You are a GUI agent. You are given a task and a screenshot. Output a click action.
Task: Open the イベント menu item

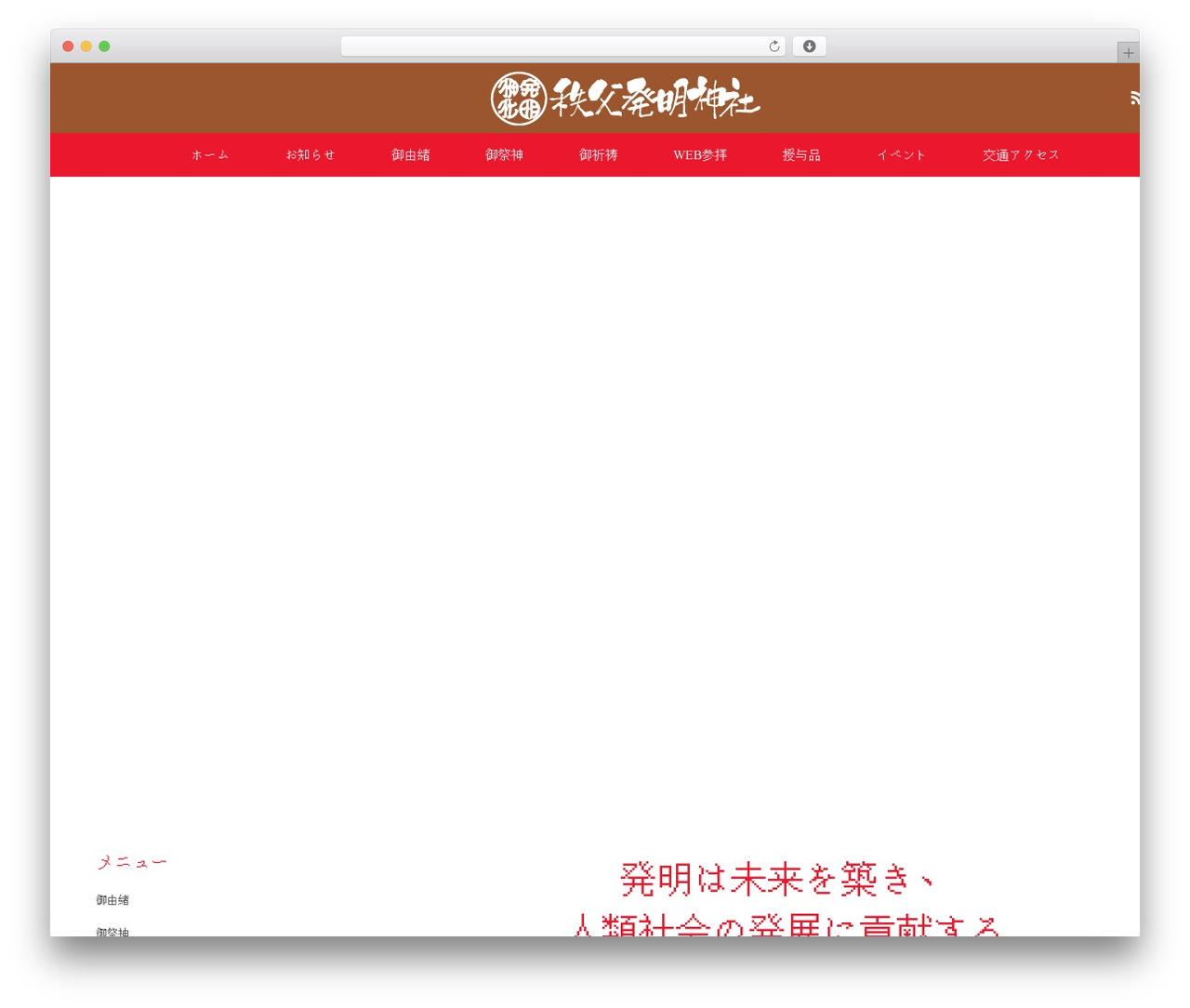coord(901,155)
